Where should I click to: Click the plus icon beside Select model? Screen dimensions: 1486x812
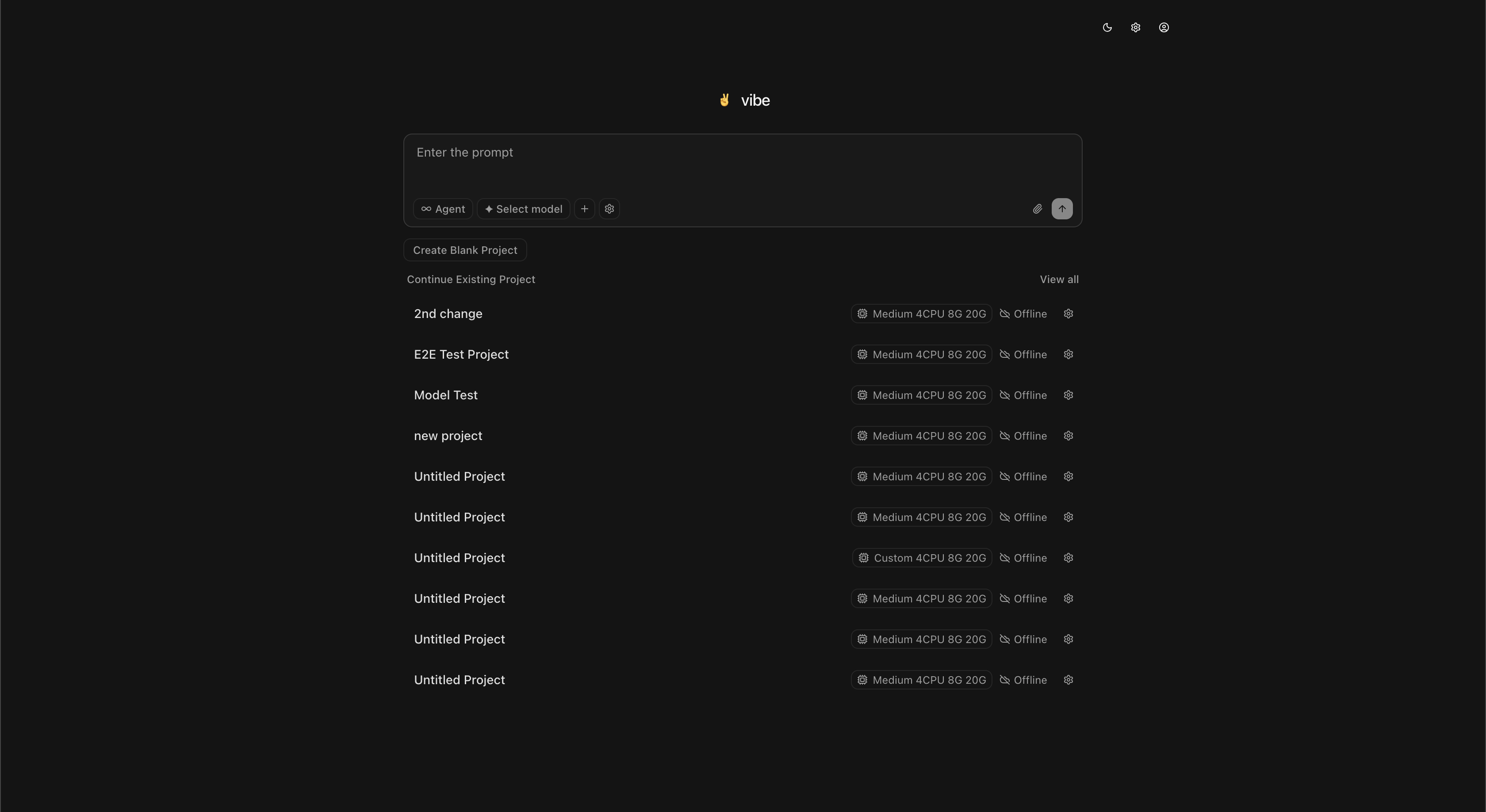click(x=584, y=209)
